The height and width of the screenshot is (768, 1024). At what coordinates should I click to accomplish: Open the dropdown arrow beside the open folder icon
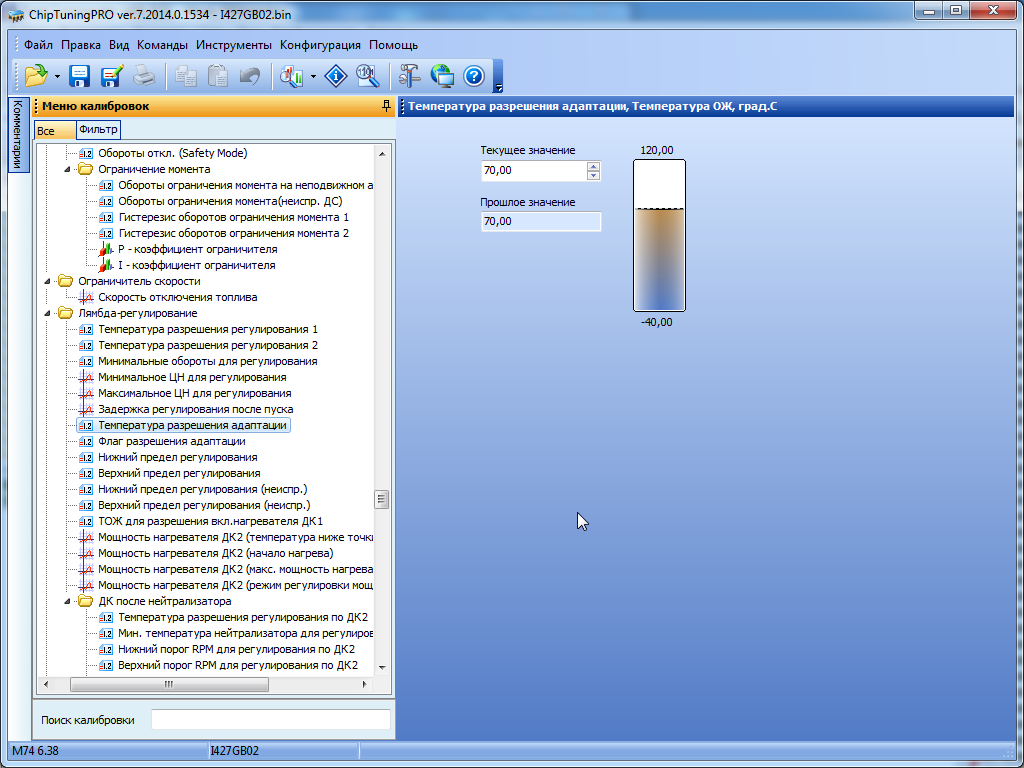click(x=58, y=76)
